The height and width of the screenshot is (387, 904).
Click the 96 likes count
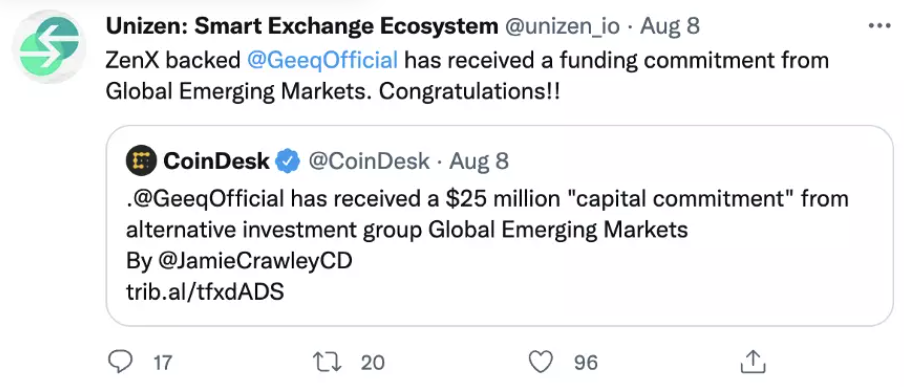coord(586,362)
